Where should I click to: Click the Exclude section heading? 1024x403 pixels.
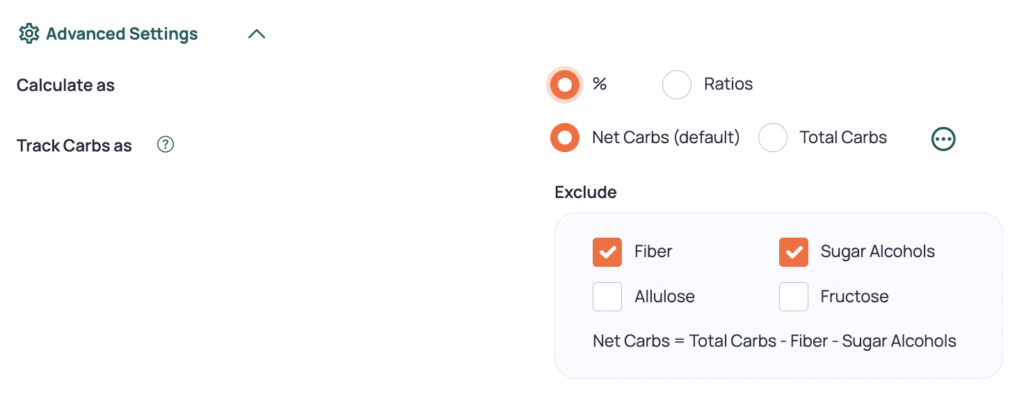585,192
